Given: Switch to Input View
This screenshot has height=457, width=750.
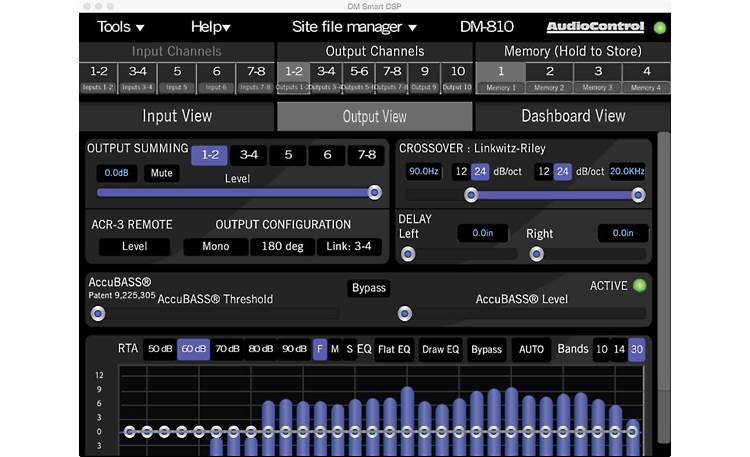Looking at the screenshot, I should [177, 116].
